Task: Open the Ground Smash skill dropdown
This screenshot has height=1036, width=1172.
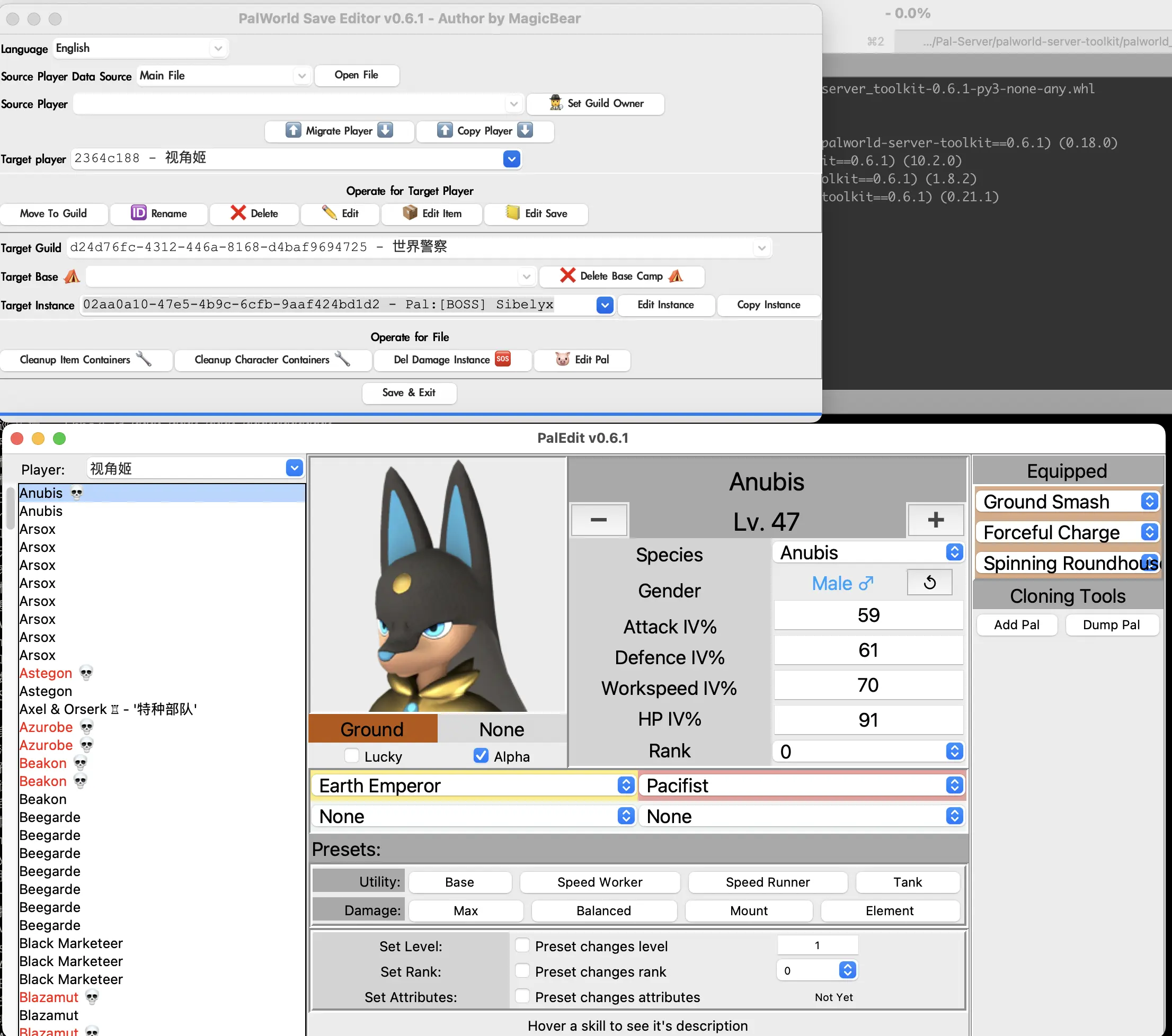Action: point(1067,502)
